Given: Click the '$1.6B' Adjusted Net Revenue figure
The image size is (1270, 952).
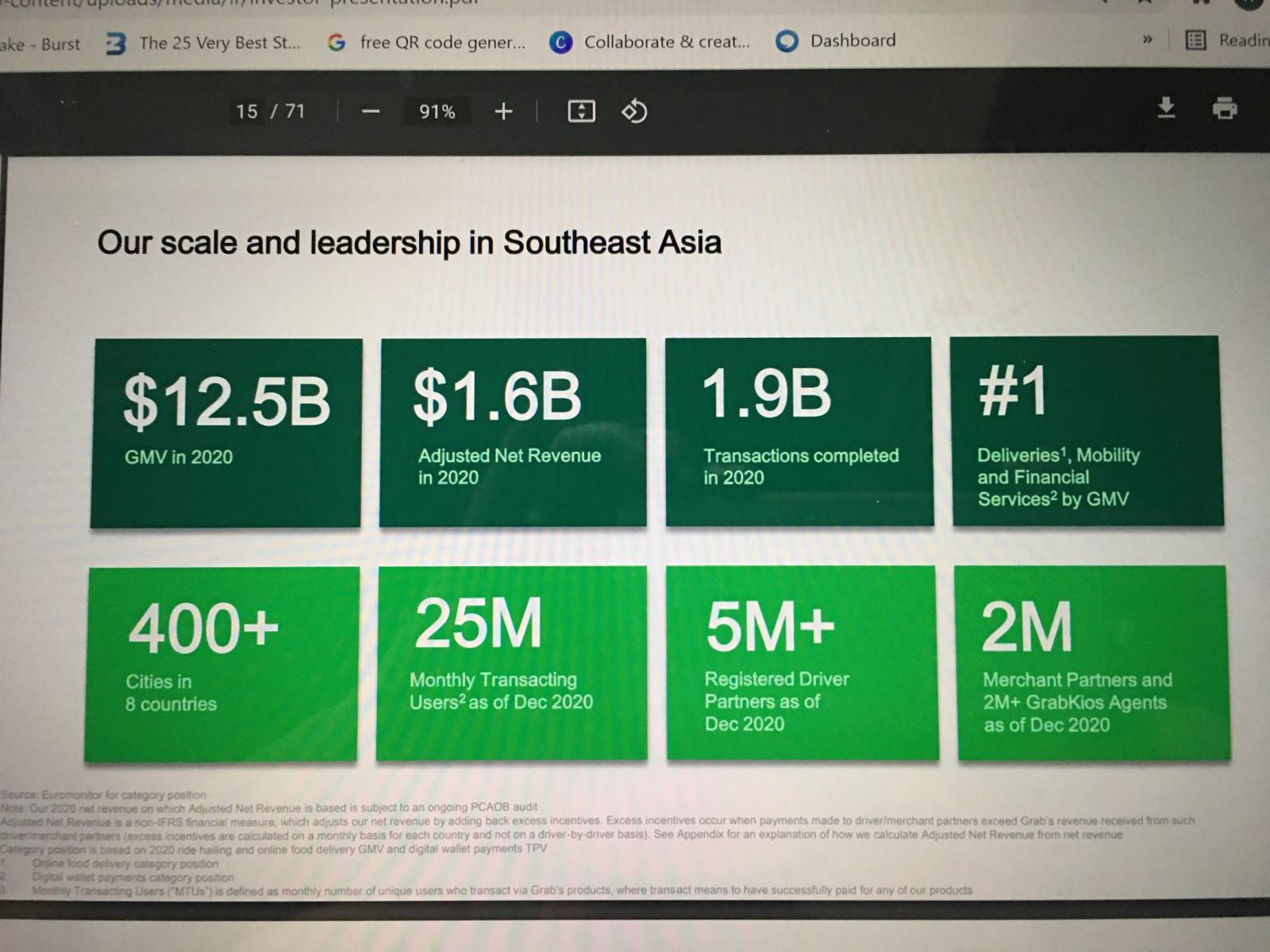Looking at the screenshot, I should click(497, 395).
